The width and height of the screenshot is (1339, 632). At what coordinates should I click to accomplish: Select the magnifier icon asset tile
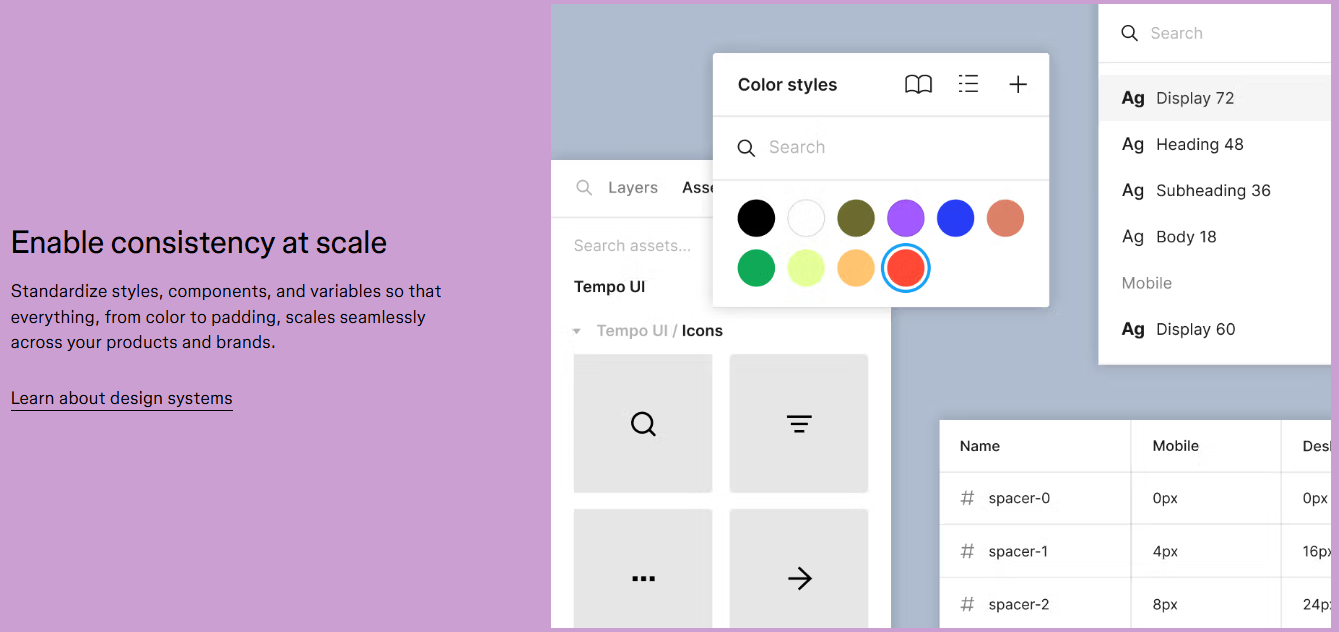(643, 424)
